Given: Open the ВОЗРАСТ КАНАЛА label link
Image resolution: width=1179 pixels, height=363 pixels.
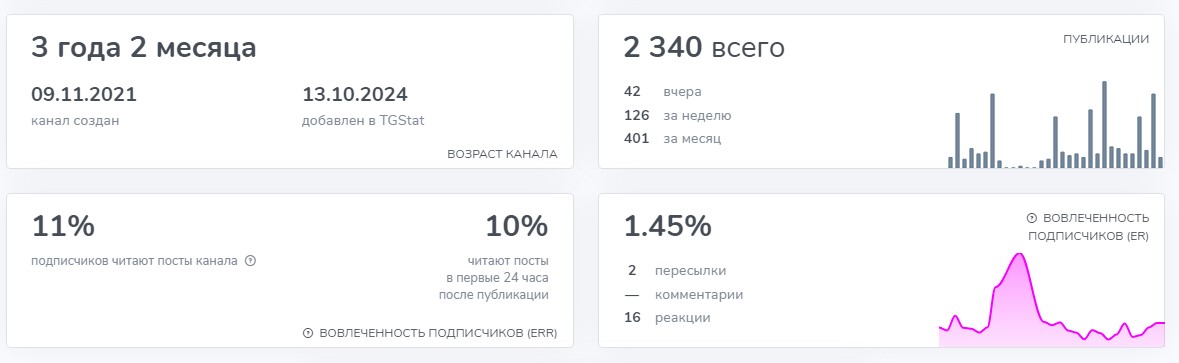Looking at the screenshot, I should click(502, 154).
